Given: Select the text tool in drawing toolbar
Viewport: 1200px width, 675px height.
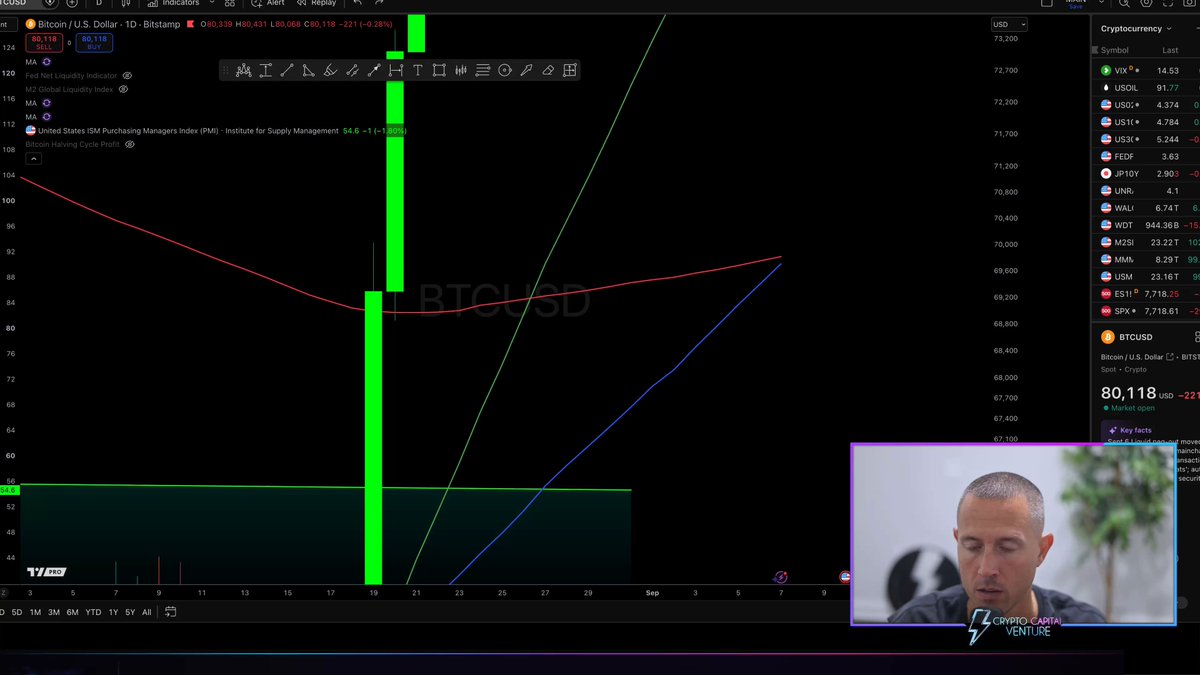Looking at the screenshot, I should (418, 70).
